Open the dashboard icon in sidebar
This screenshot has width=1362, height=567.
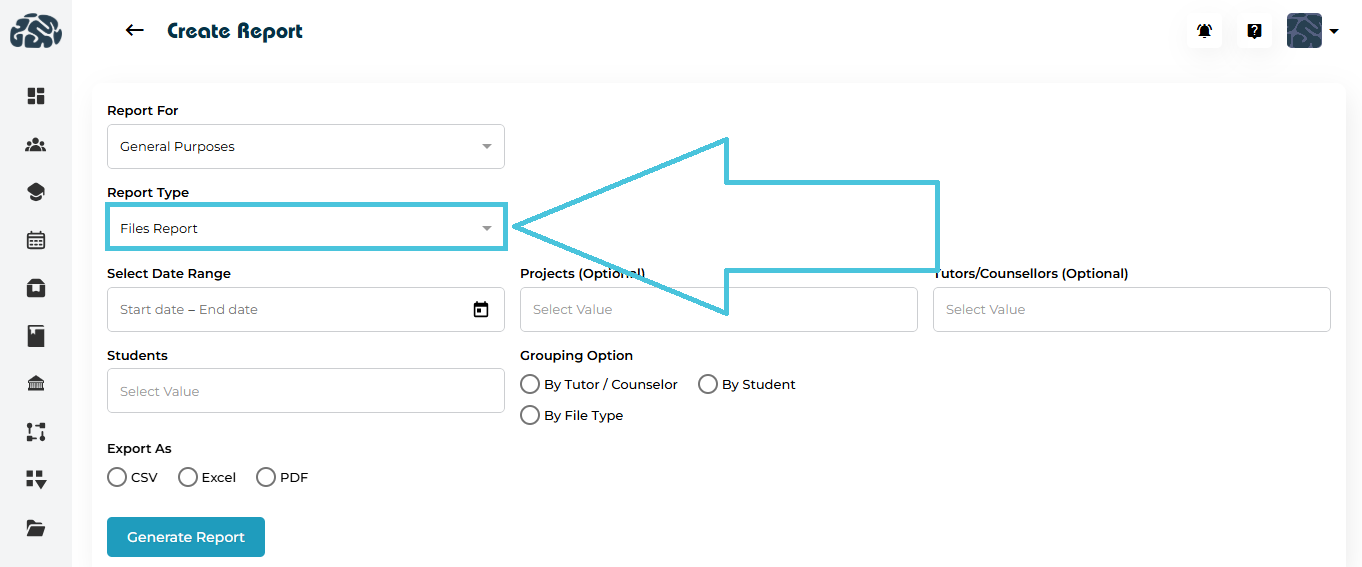pos(36,96)
